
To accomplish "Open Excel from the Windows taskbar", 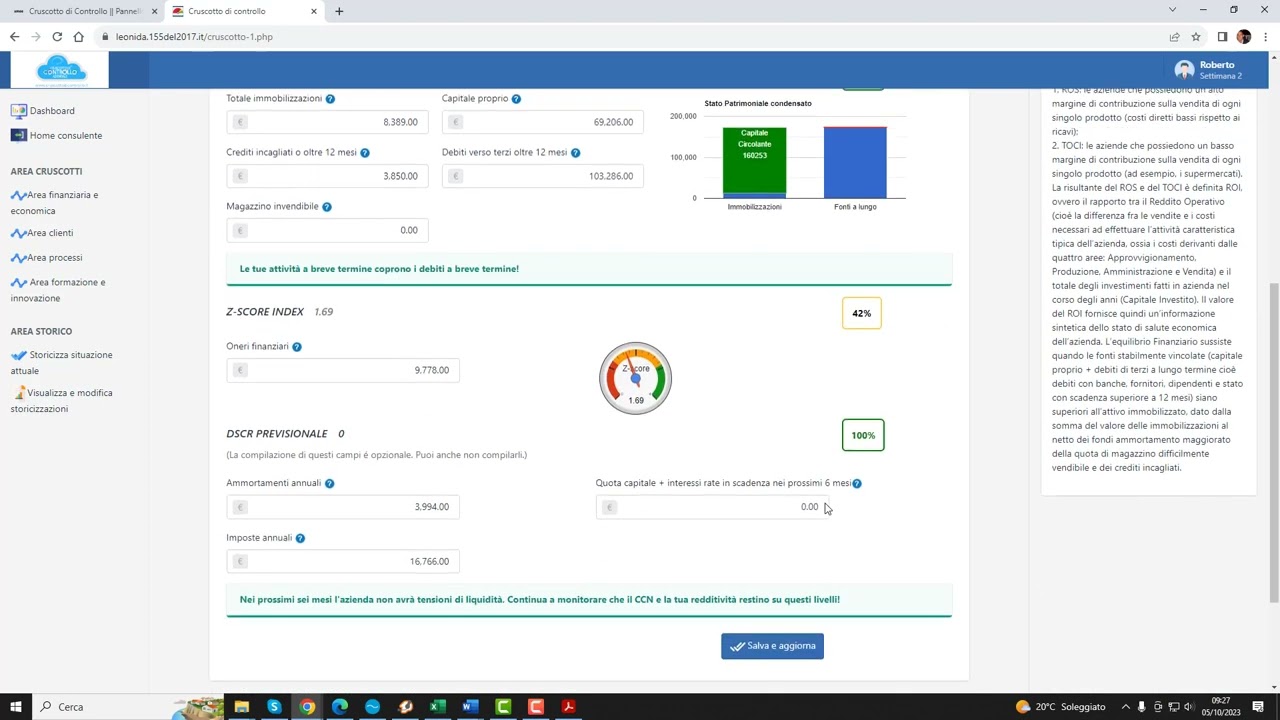I will [x=437, y=707].
